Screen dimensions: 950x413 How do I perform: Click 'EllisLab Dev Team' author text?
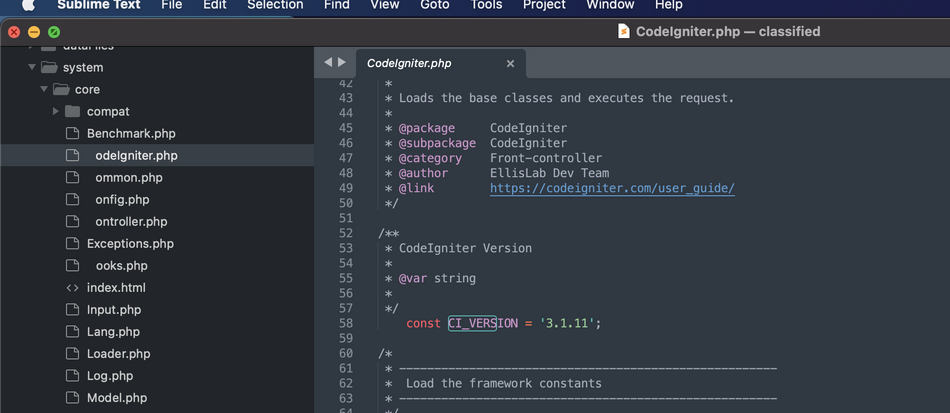[550, 173]
